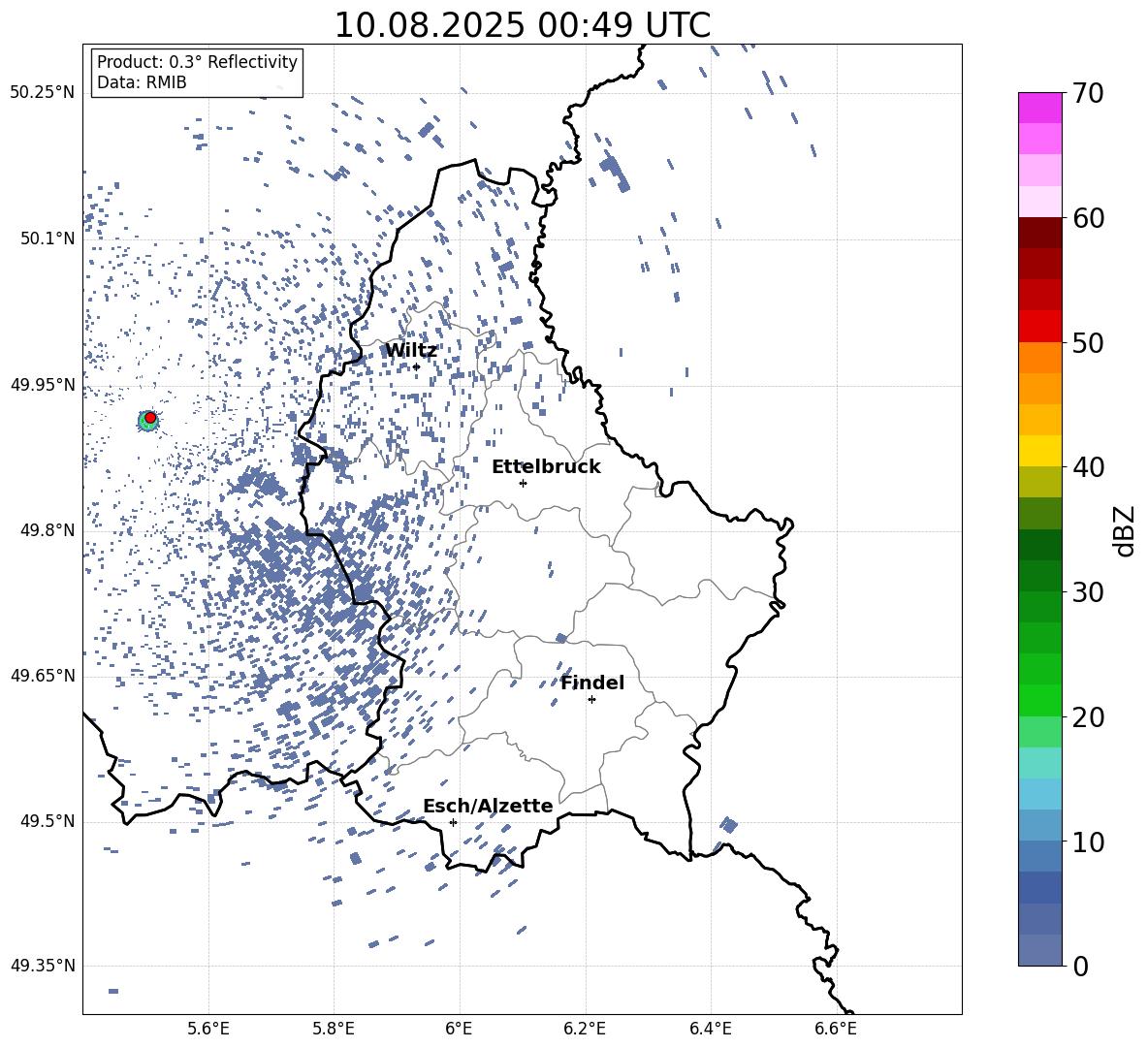This screenshot has width=1148, height=1048.
Task: Click the 'Product: 0.3° Reflectivity' text
Action: (x=197, y=61)
